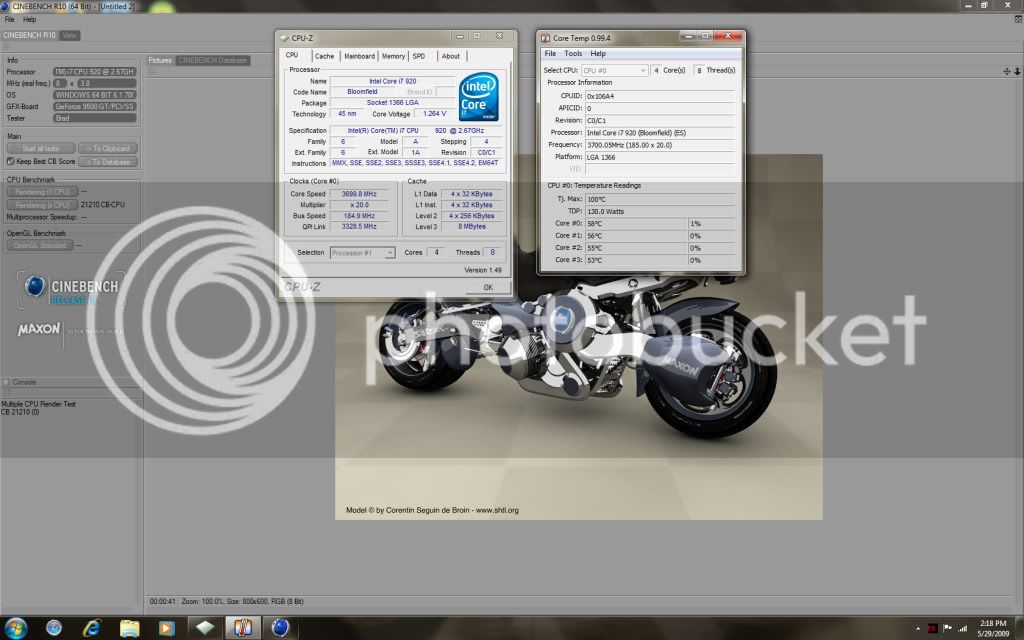Viewport: 1024px width, 640px height.
Task: Run Rendering (x CPU) benchmark
Action: point(42,205)
